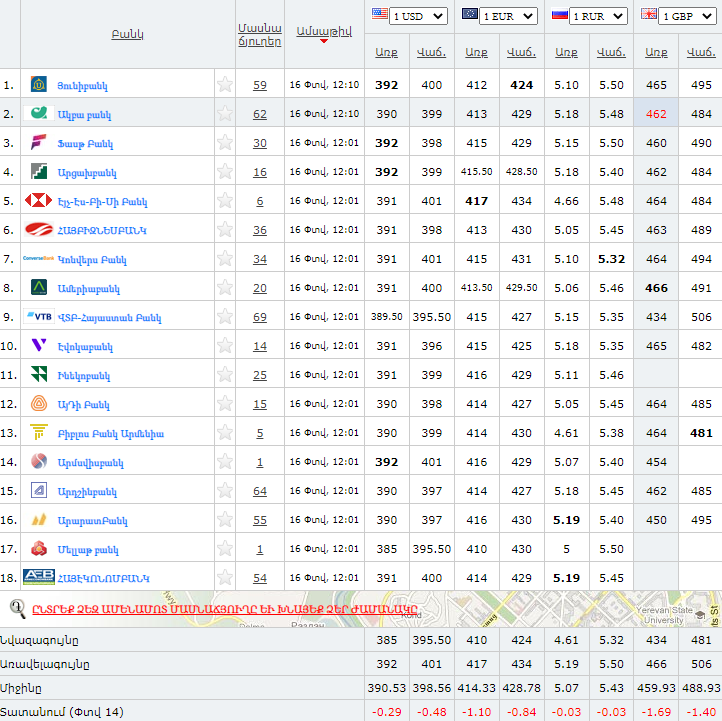Click the 389.50 USD value in row 9
The width and height of the screenshot is (722, 721).
[387, 317]
